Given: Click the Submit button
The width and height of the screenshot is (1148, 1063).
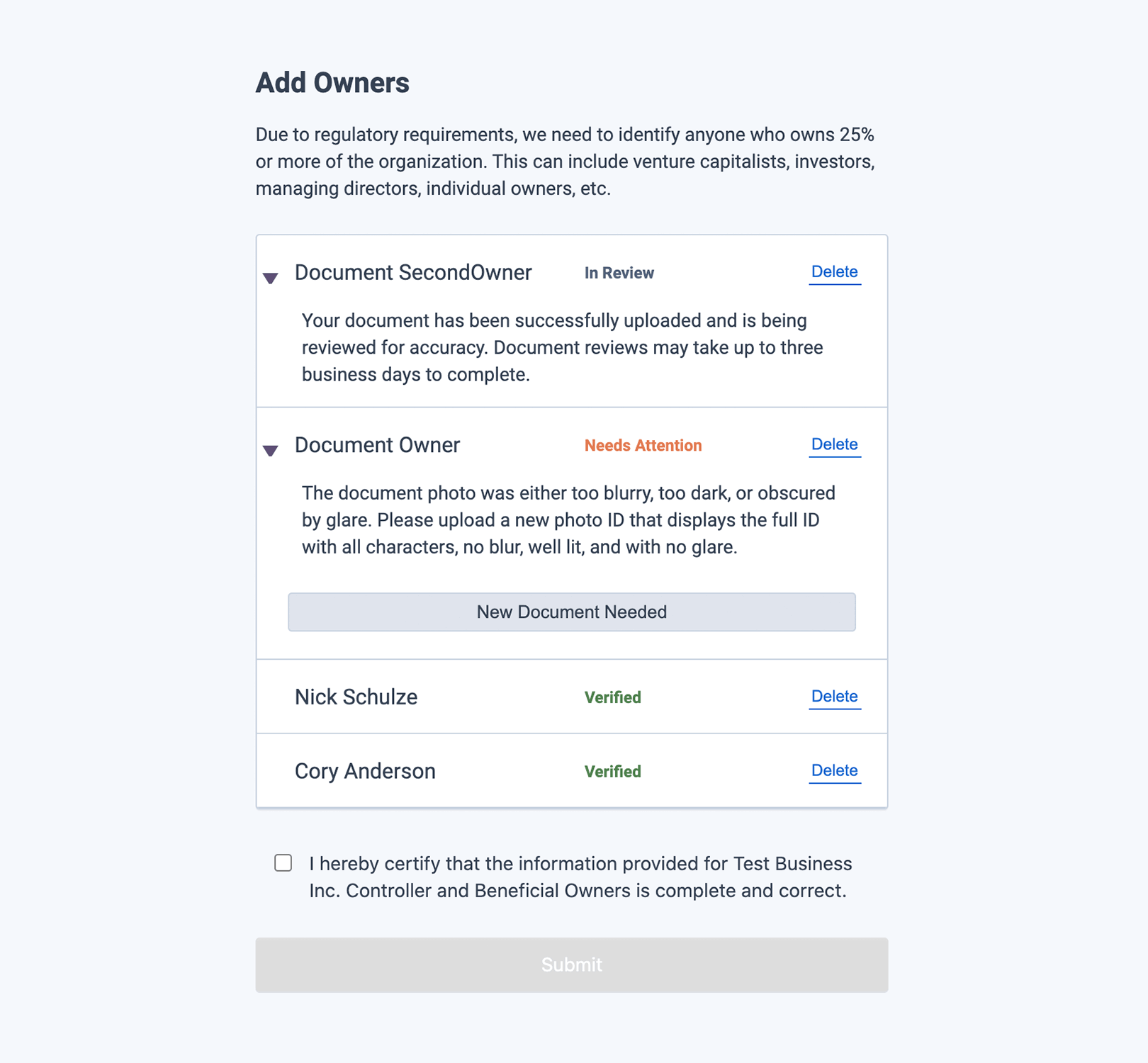Looking at the screenshot, I should pyautogui.click(x=572, y=965).
